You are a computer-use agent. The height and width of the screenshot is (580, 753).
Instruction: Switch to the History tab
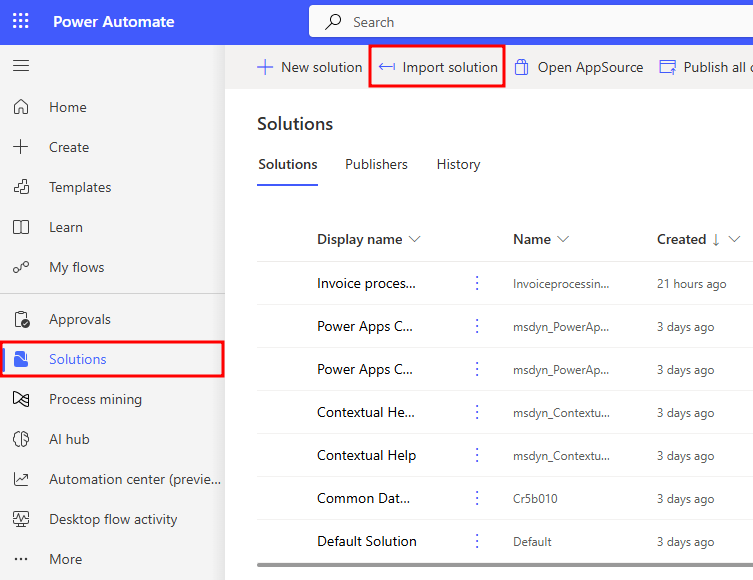coord(458,164)
